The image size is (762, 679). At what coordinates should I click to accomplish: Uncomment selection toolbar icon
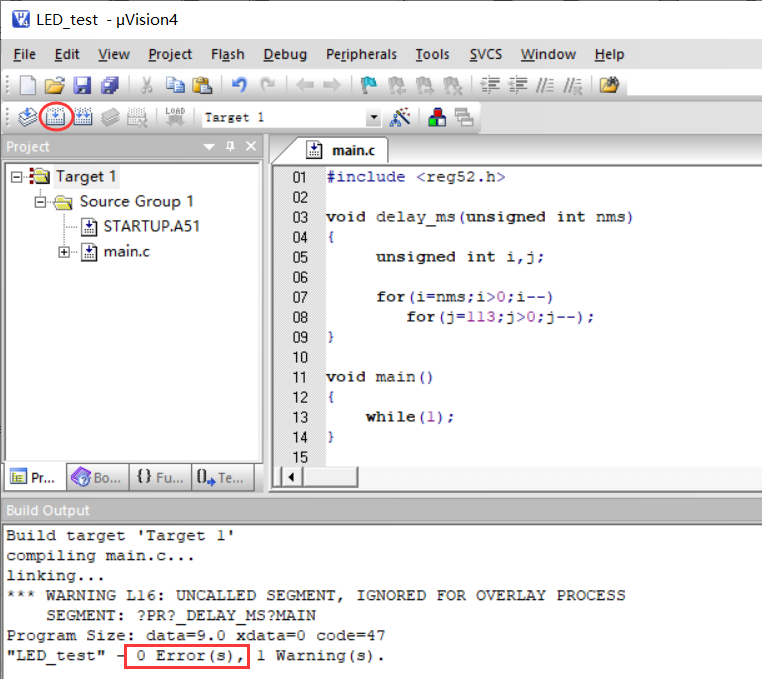(572, 85)
